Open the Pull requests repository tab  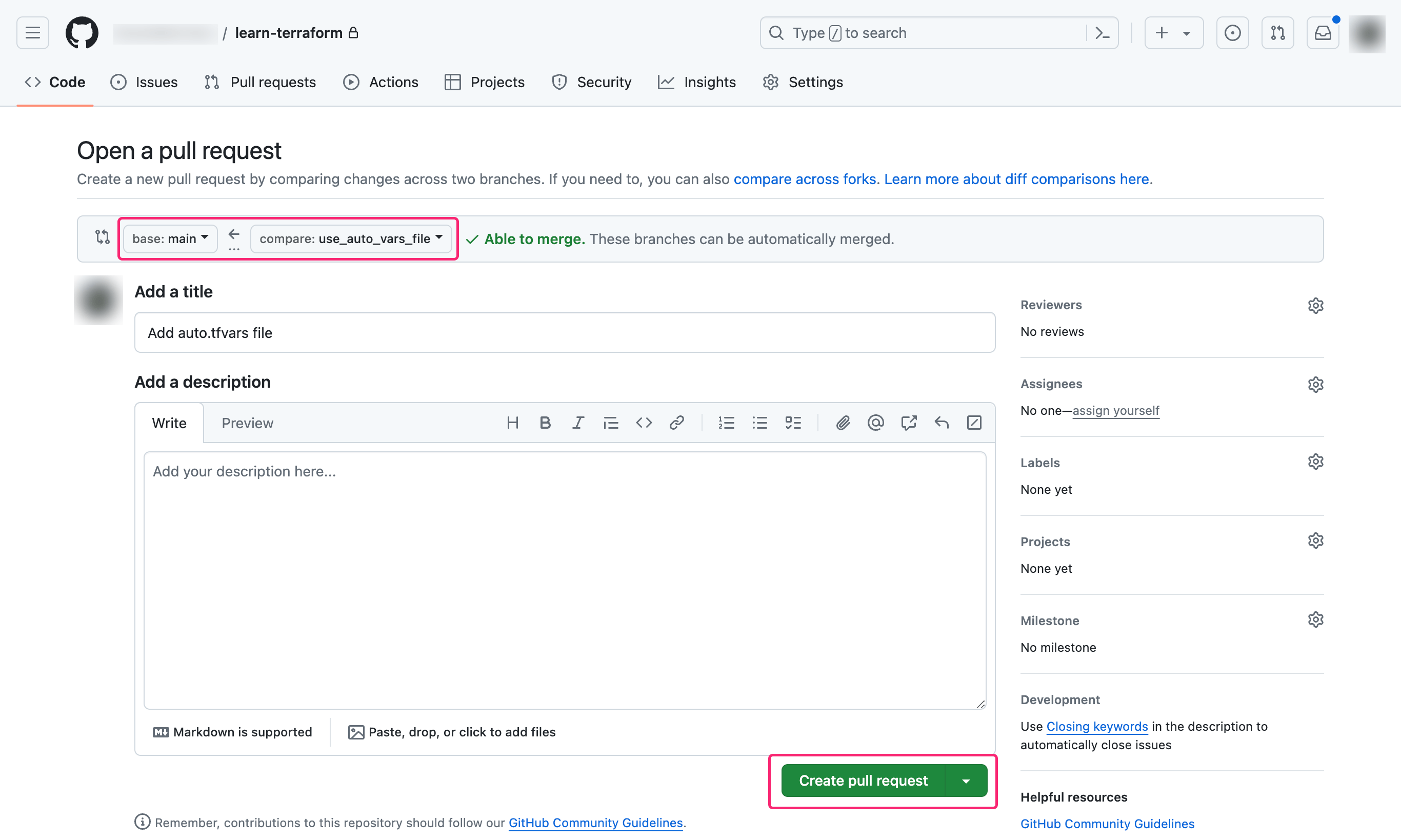261,82
